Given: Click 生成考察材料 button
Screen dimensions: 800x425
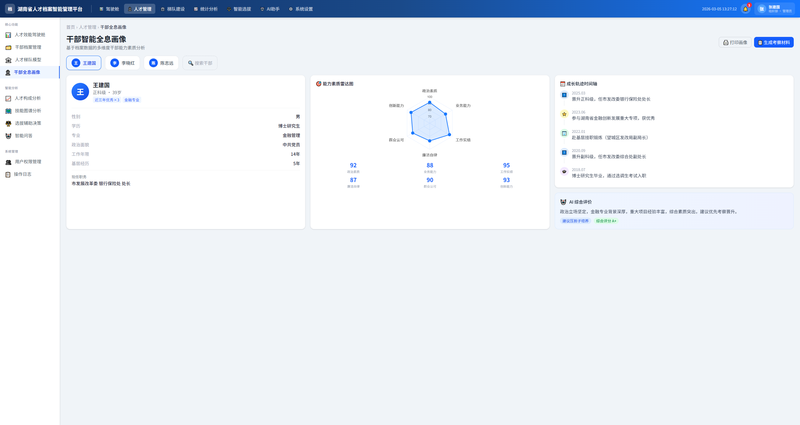Looking at the screenshot, I should click(773, 43).
